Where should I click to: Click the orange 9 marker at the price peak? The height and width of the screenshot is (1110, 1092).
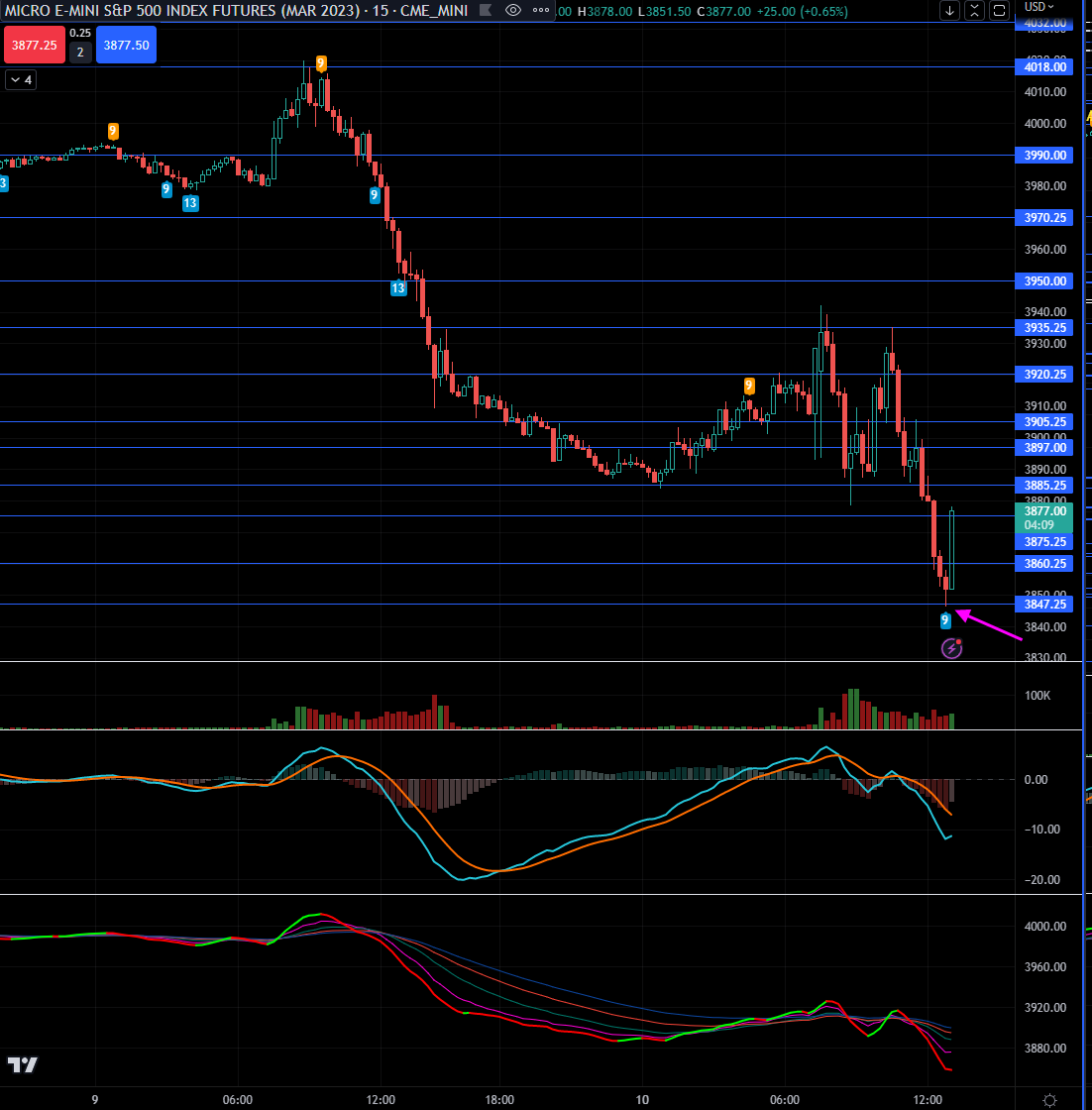[320, 63]
